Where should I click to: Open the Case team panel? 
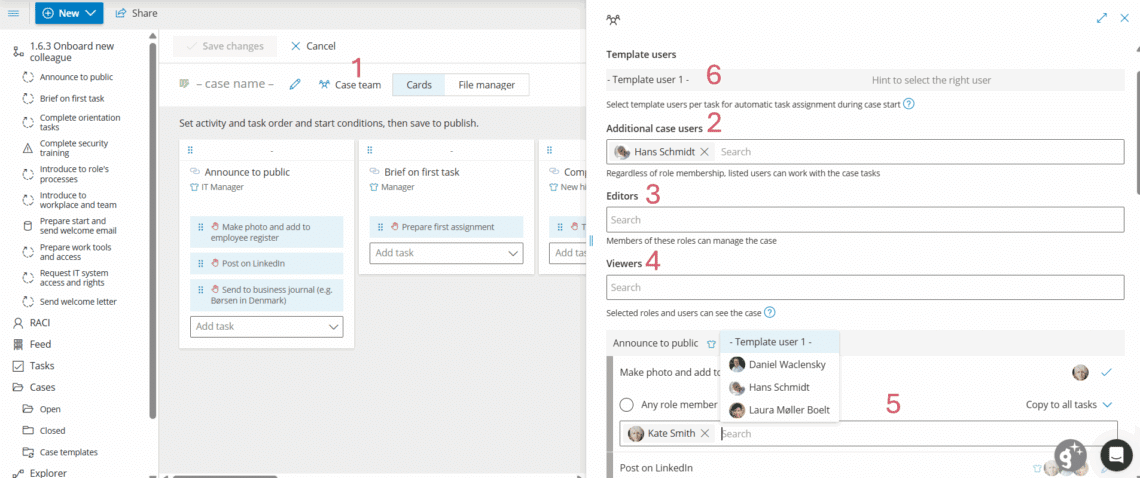coord(350,85)
